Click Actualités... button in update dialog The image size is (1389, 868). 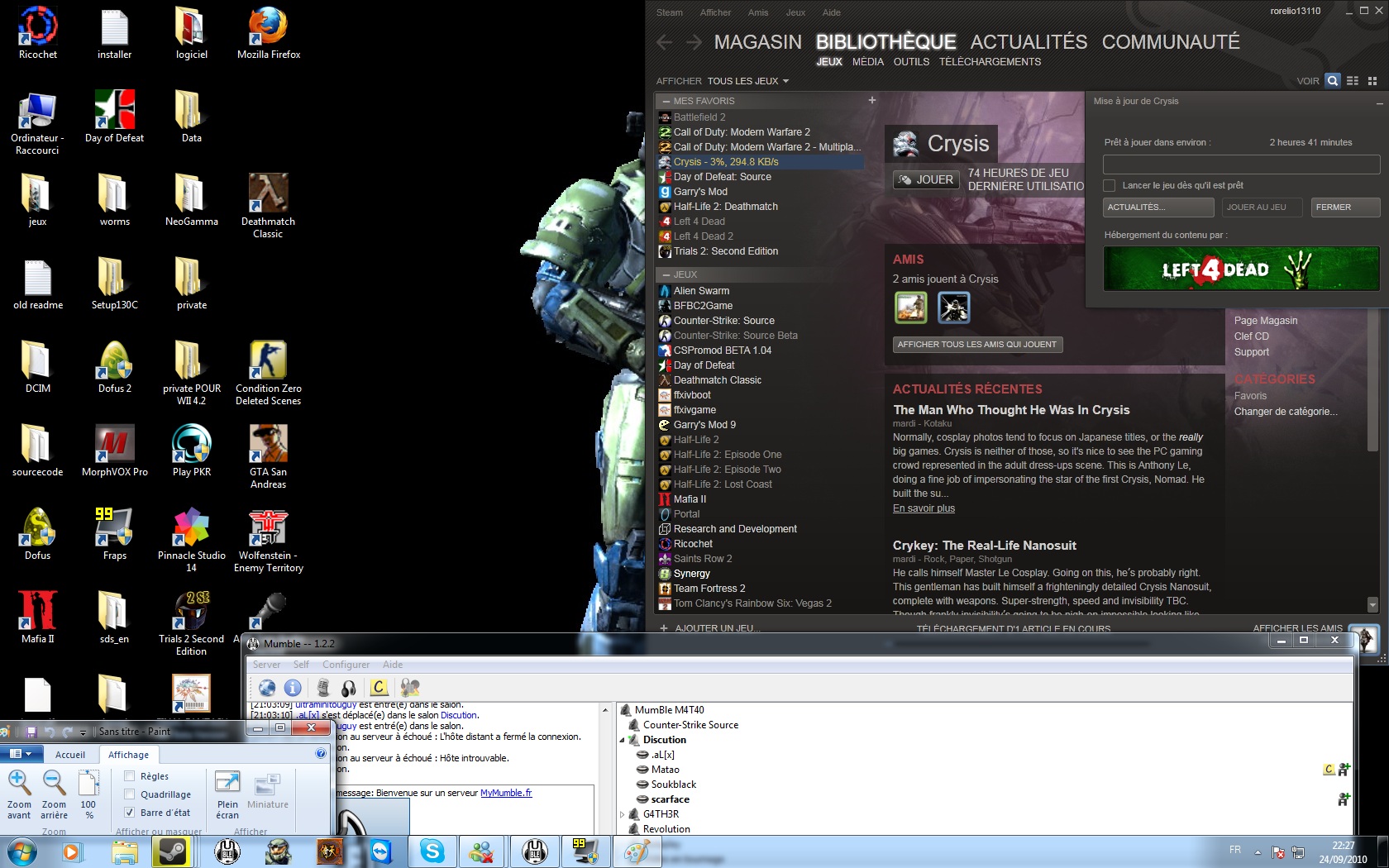click(1157, 207)
